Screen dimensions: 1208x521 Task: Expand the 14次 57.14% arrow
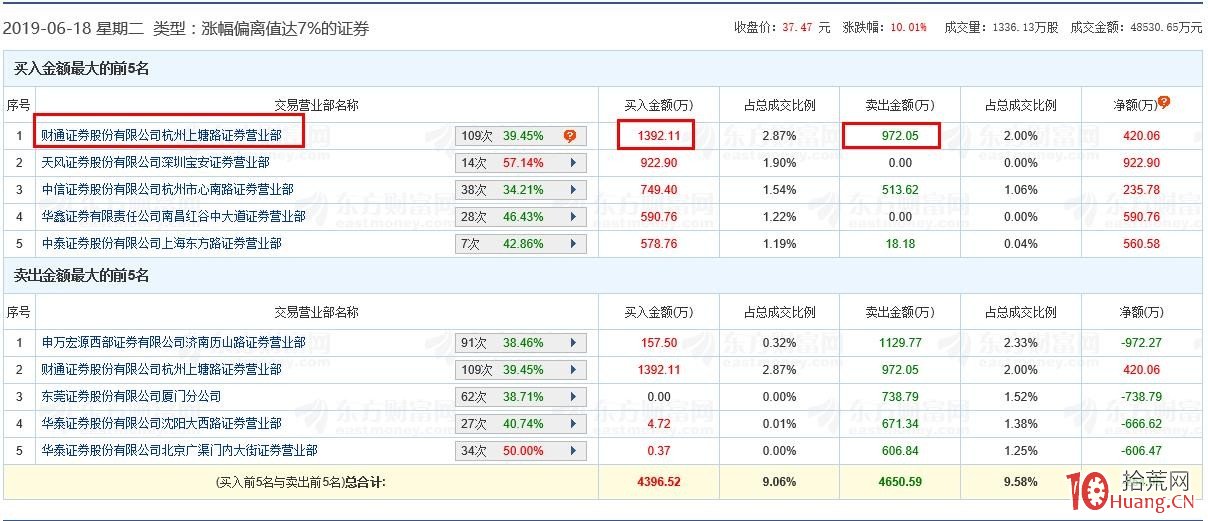click(x=573, y=163)
